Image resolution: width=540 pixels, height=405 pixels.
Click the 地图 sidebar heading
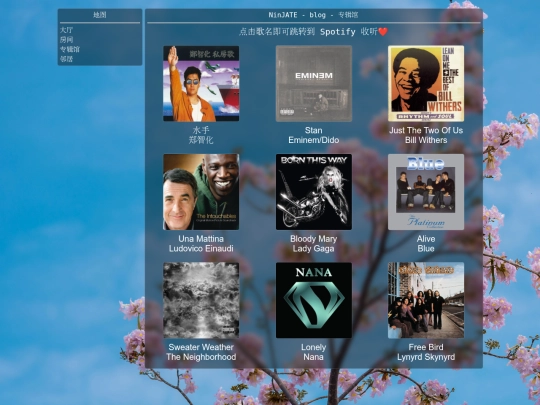[100, 15]
